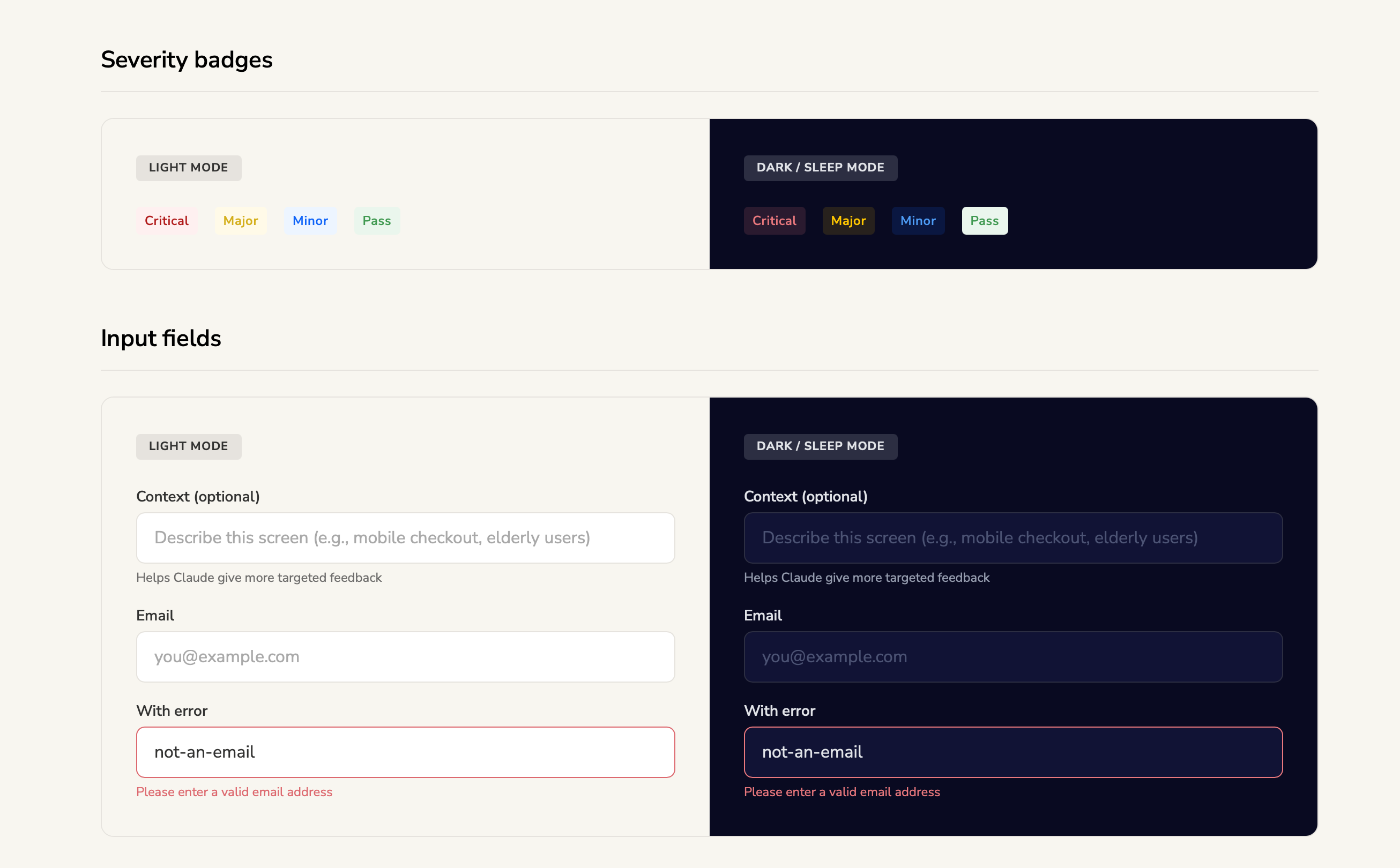Select the Major badge in light mode
The image size is (1400, 868).
241,220
